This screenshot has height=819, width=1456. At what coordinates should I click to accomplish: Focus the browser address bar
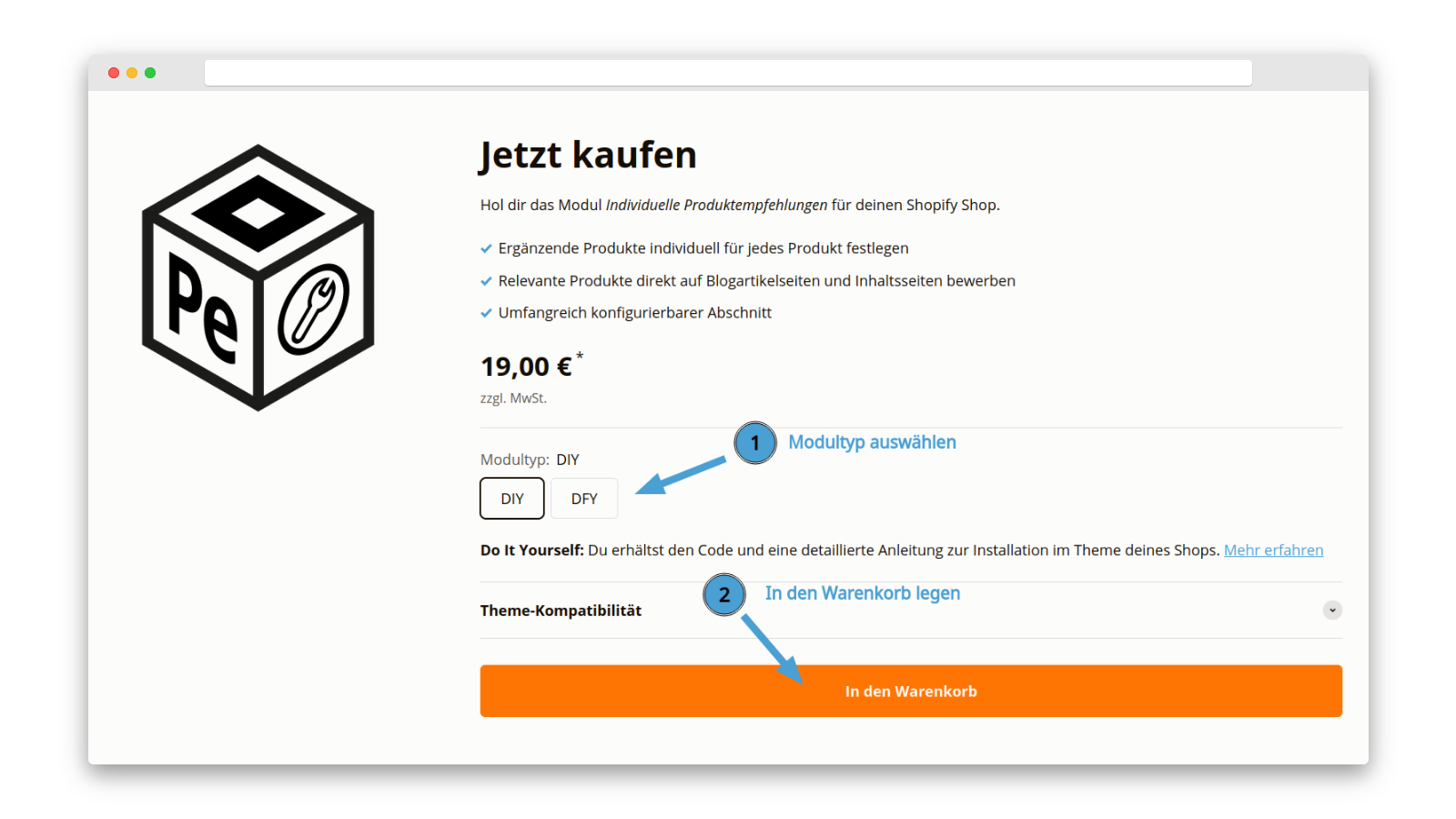click(728, 73)
